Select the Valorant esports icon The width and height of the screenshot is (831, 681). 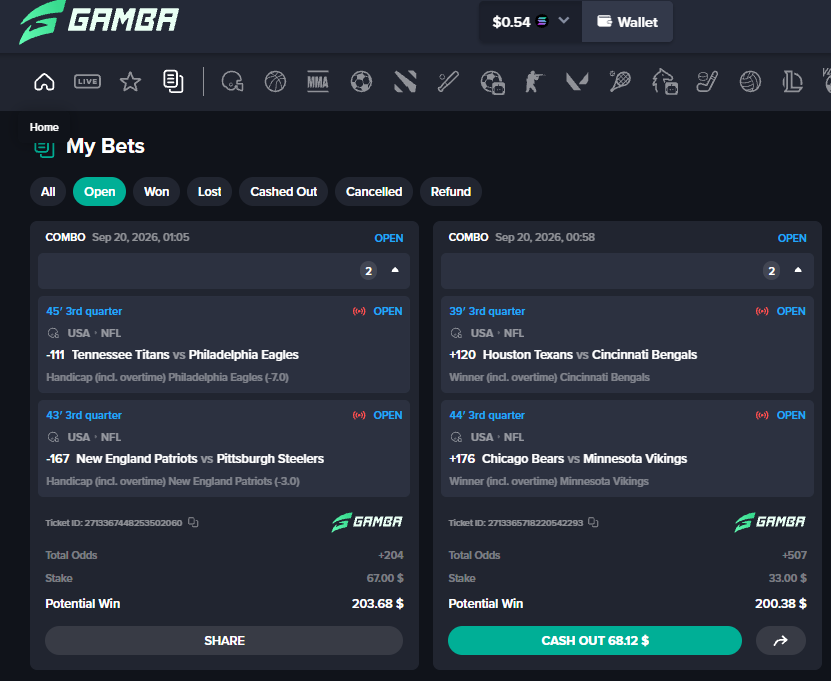pyautogui.click(x=577, y=82)
